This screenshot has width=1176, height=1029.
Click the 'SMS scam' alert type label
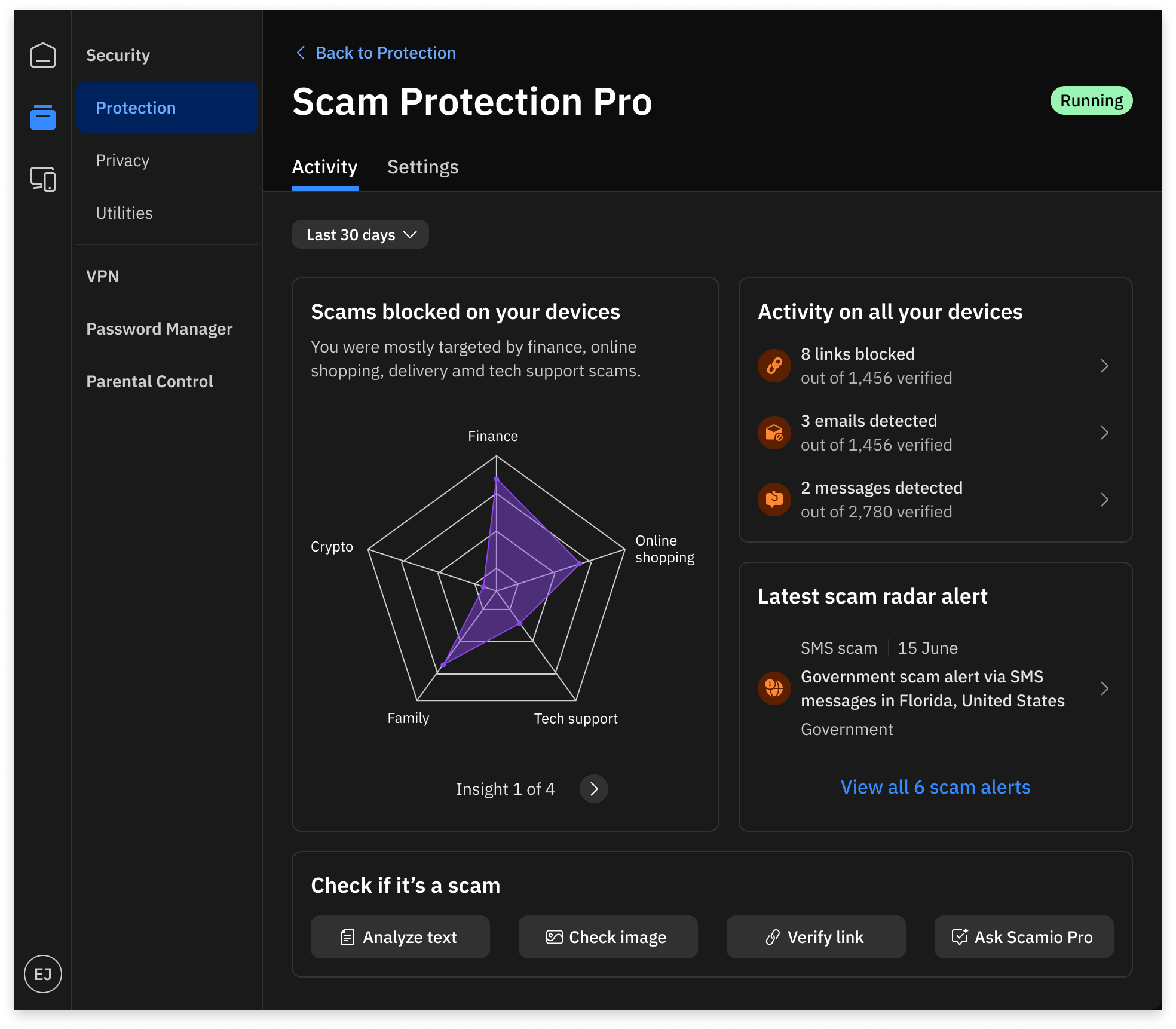839,648
